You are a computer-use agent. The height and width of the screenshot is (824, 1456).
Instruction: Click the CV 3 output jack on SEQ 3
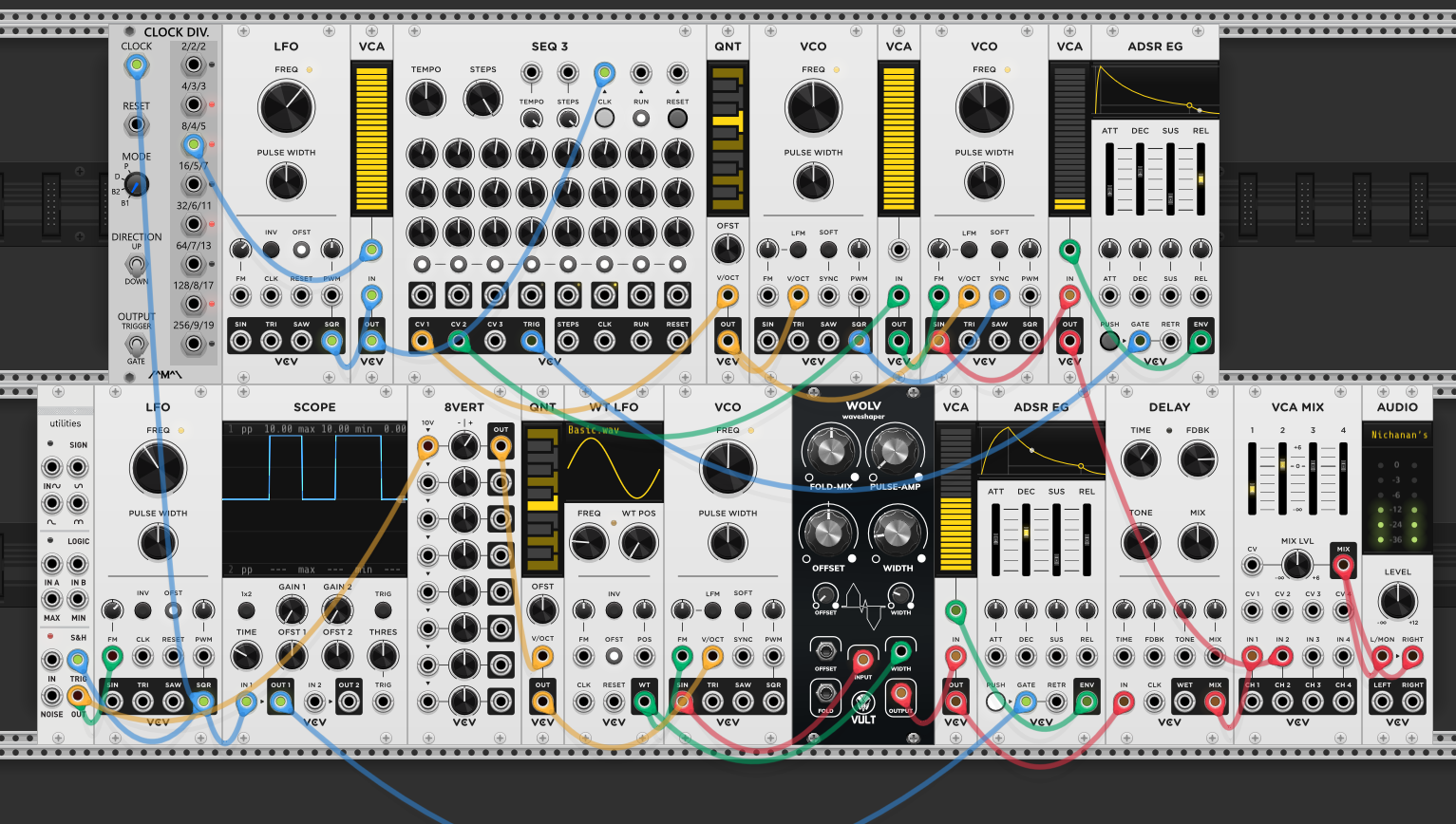point(495,341)
